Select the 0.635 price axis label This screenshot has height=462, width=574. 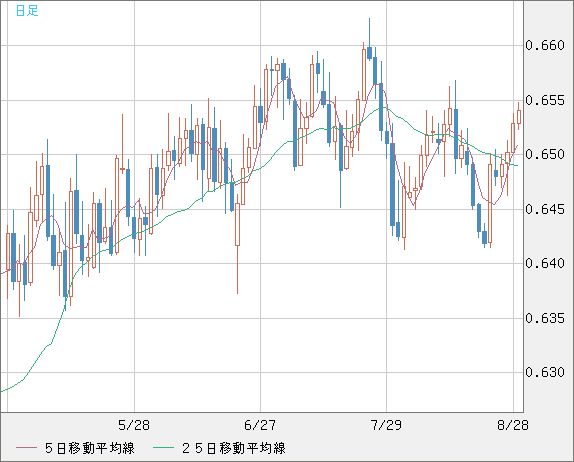[545, 318]
